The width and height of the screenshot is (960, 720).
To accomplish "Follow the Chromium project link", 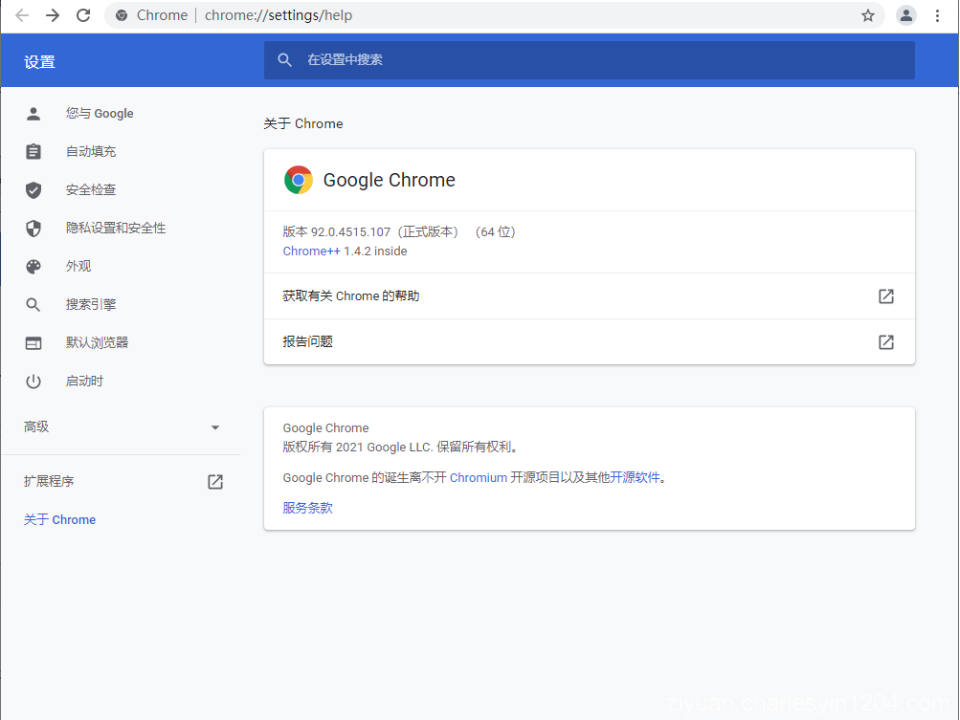I will [x=478, y=477].
